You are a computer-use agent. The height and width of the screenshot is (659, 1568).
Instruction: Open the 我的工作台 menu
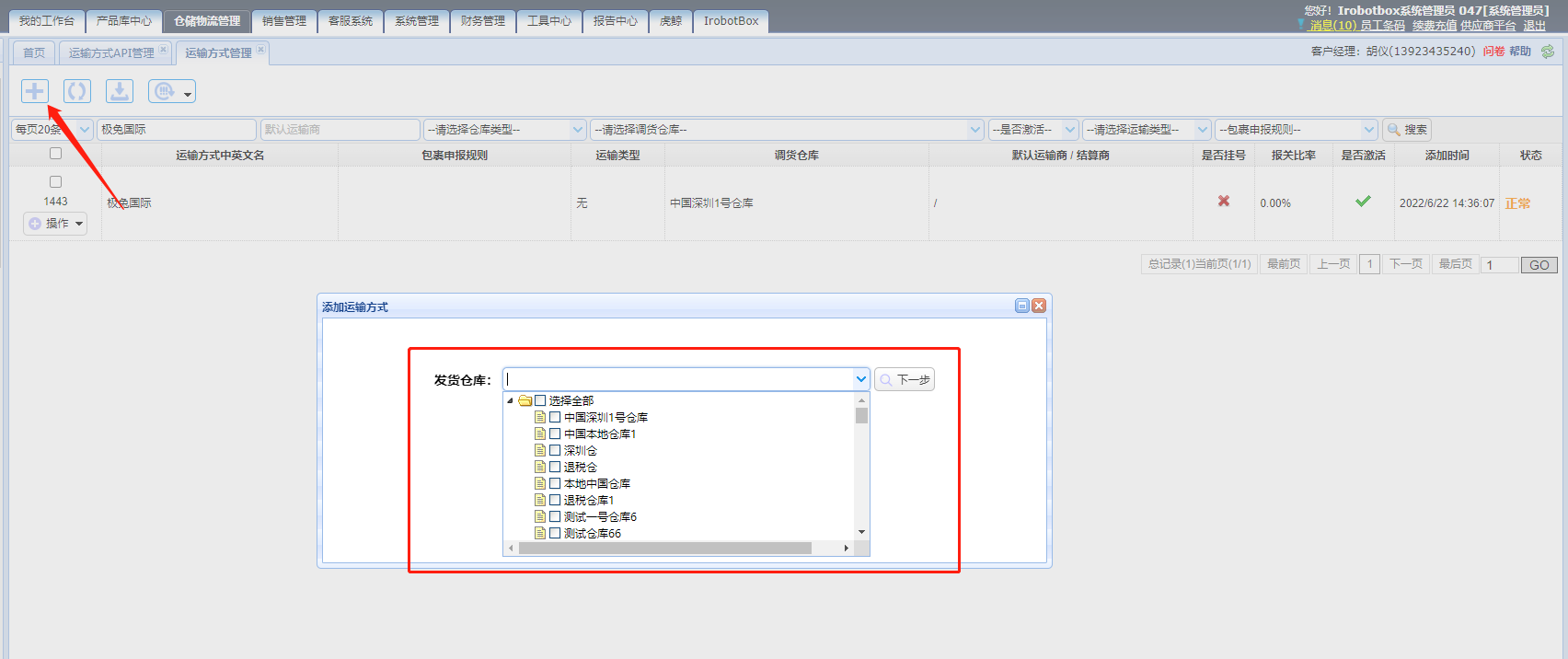coord(47,21)
